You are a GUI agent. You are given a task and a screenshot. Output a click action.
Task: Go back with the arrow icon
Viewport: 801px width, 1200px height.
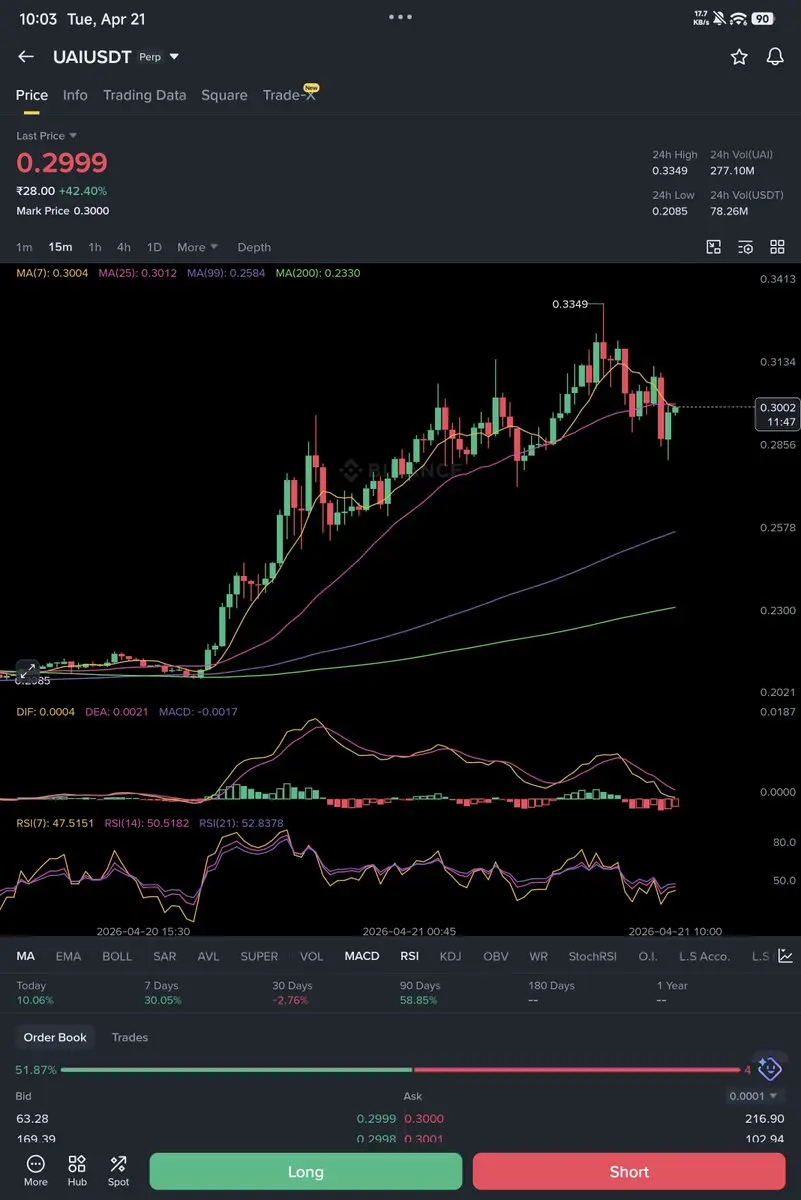(x=26, y=57)
